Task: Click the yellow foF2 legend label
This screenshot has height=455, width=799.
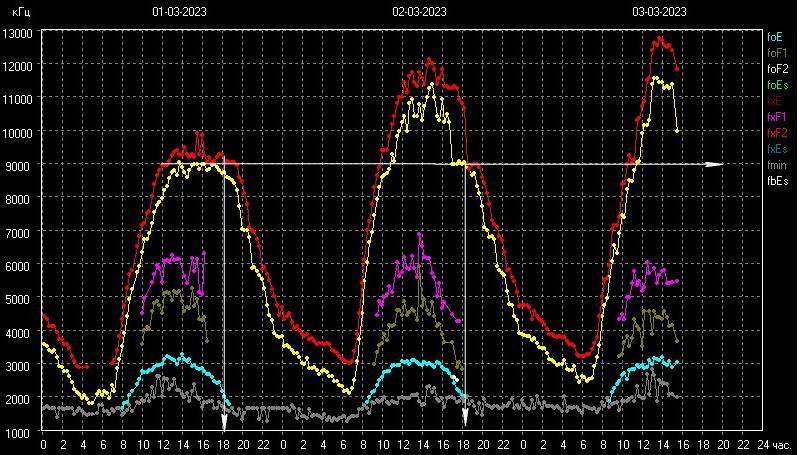Action: 777,69
